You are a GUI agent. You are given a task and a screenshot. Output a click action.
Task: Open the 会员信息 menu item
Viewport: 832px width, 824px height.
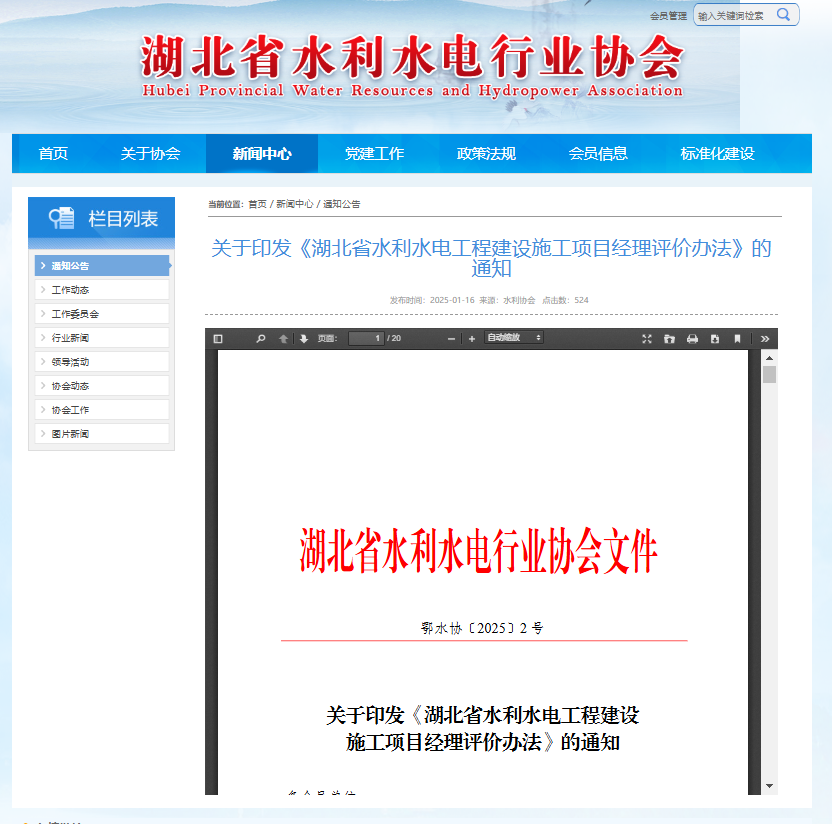(x=597, y=153)
